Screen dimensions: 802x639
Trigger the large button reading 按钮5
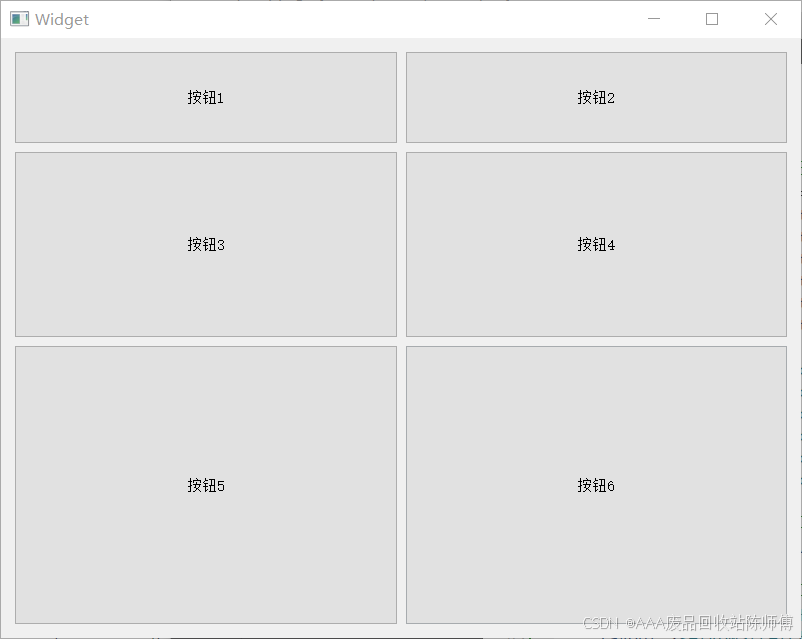(206, 485)
